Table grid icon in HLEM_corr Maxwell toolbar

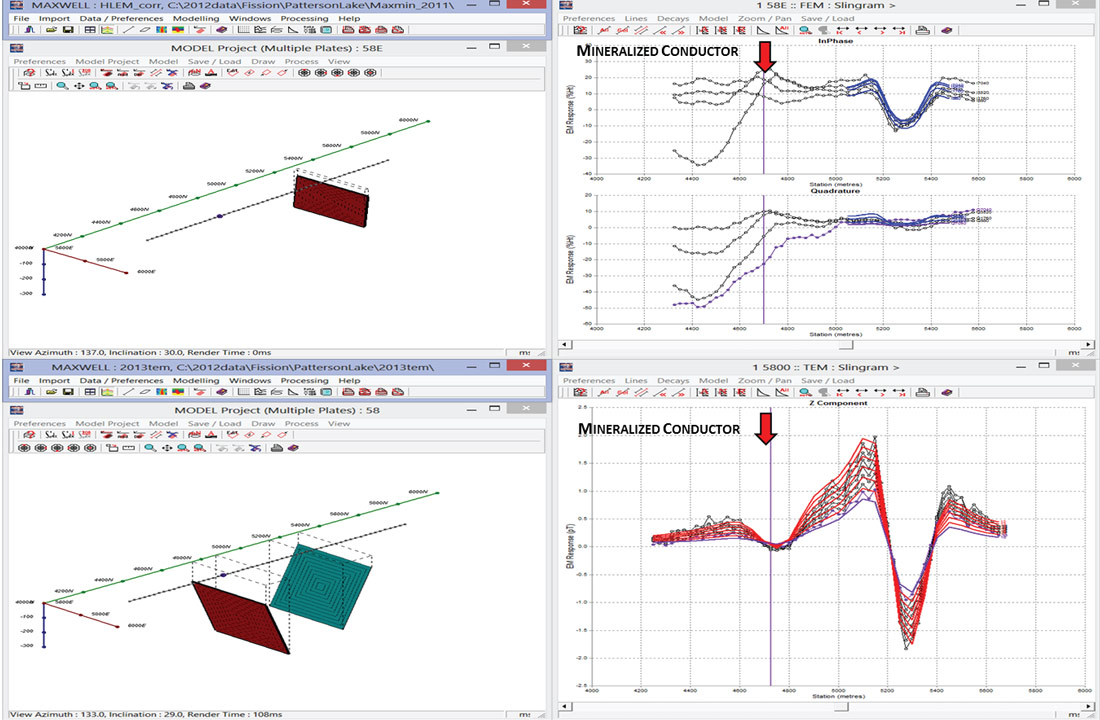90,30
